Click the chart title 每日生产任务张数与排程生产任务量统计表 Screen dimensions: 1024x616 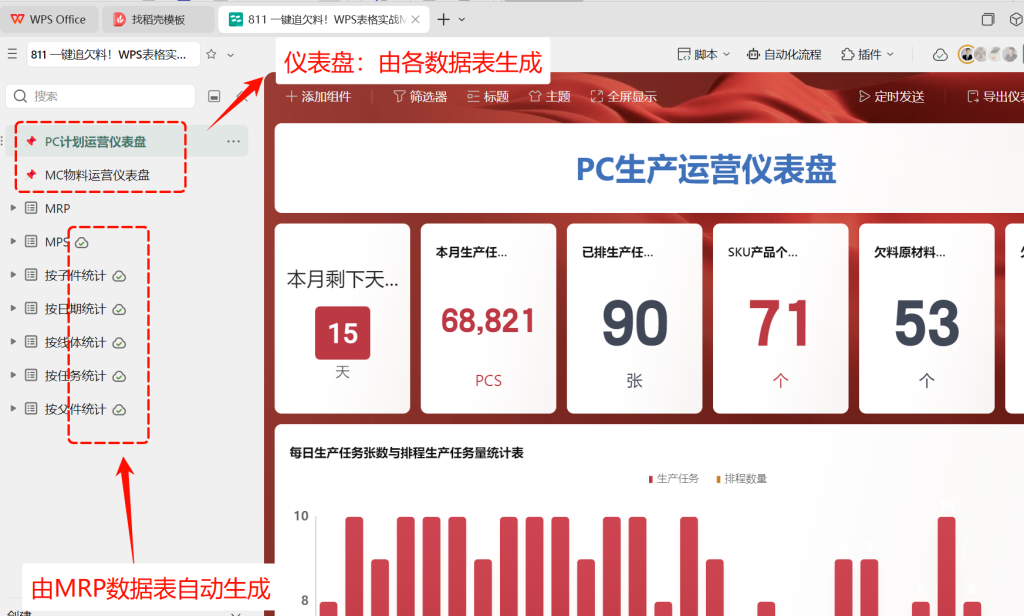pos(406,453)
